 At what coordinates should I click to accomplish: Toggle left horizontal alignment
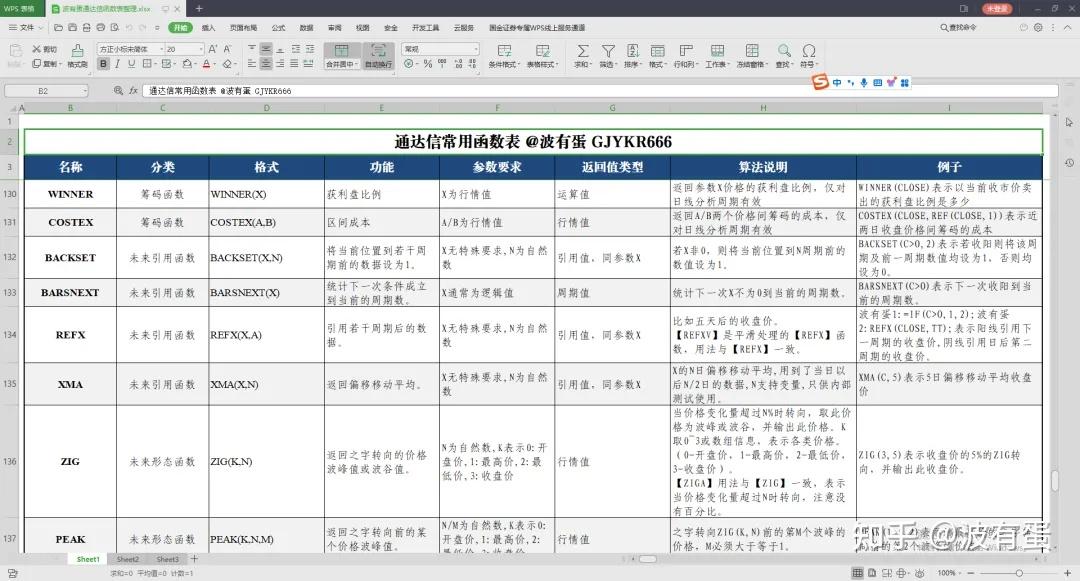251,64
